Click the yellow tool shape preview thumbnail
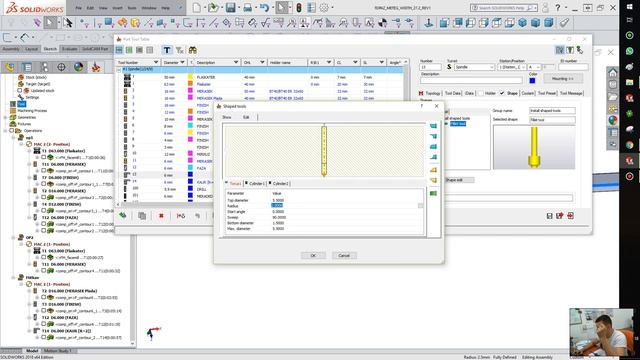The height and width of the screenshot is (360, 640). tap(534, 147)
